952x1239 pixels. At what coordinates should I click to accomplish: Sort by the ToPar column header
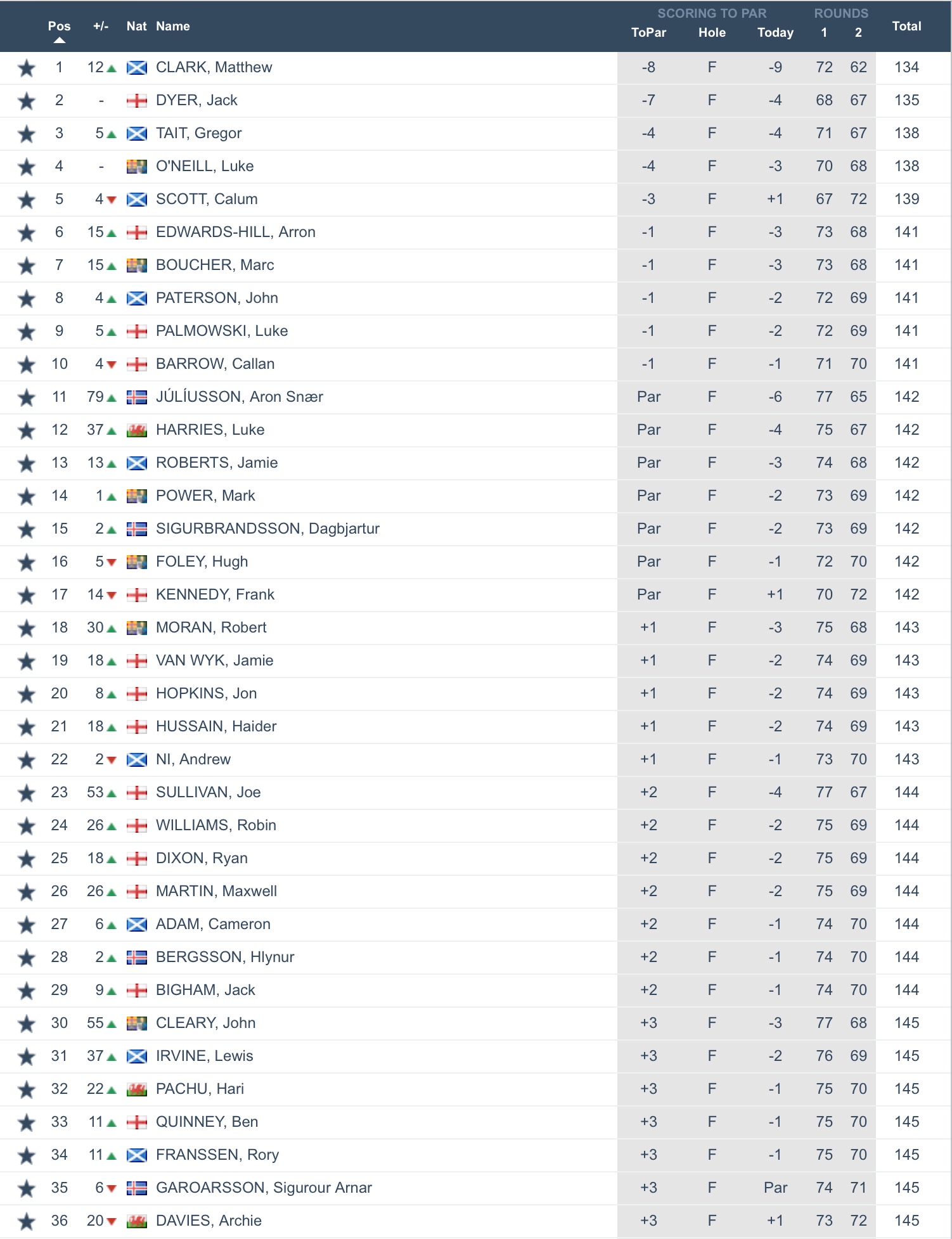click(x=648, y=32)
